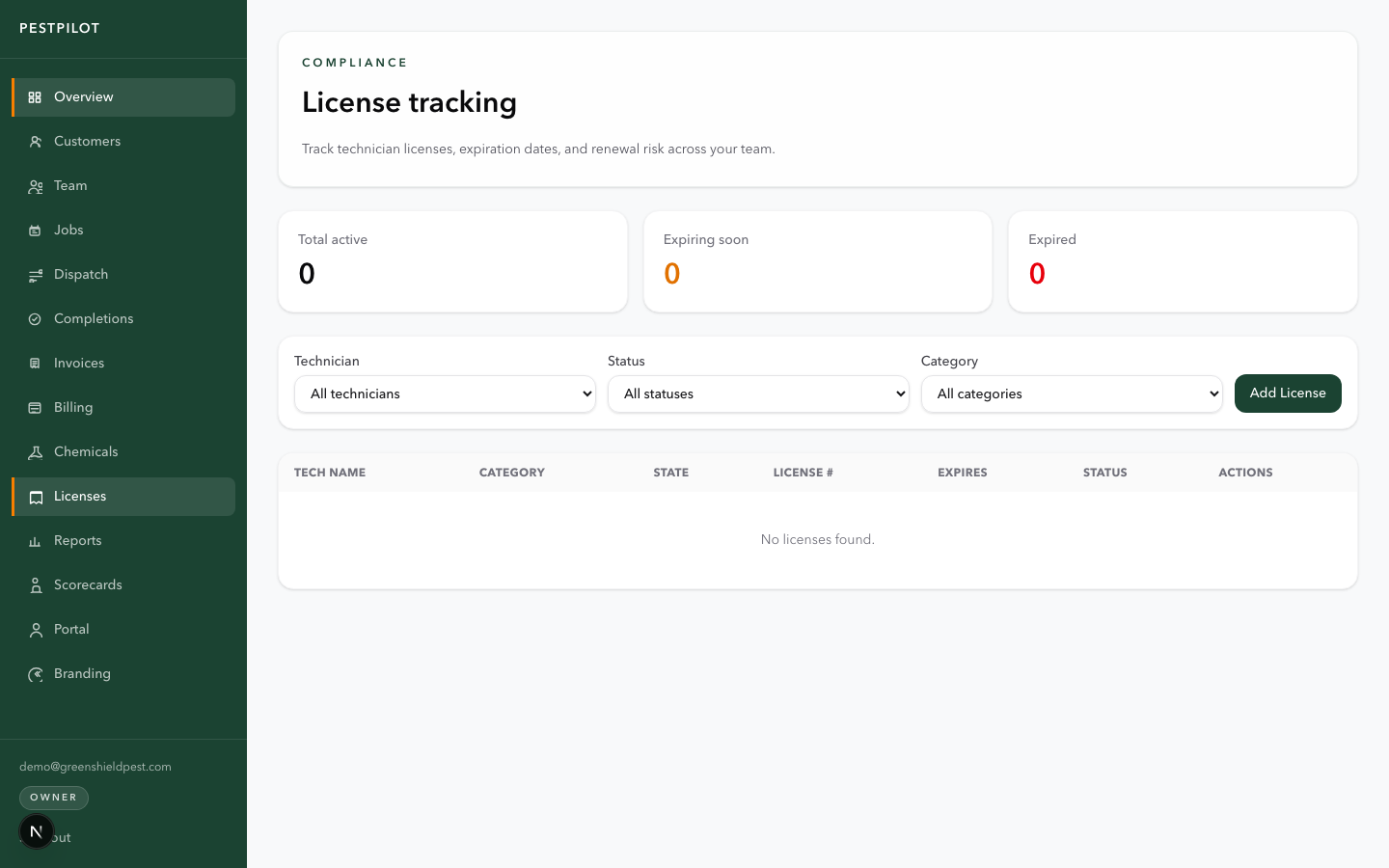The height and width of the screenshot is (868, 1389).
Task: Open Dispatch from the sidebar
Action: [123, 275]
